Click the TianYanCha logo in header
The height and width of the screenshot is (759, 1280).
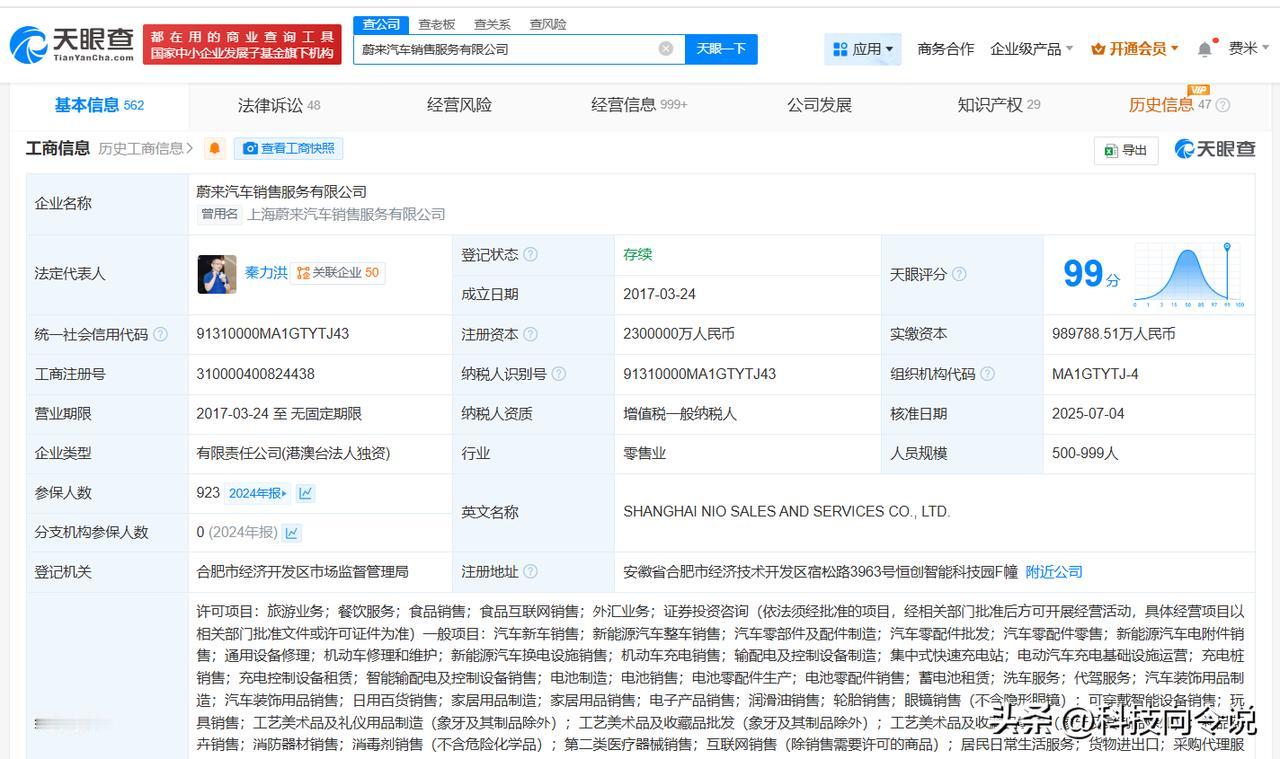71,44
